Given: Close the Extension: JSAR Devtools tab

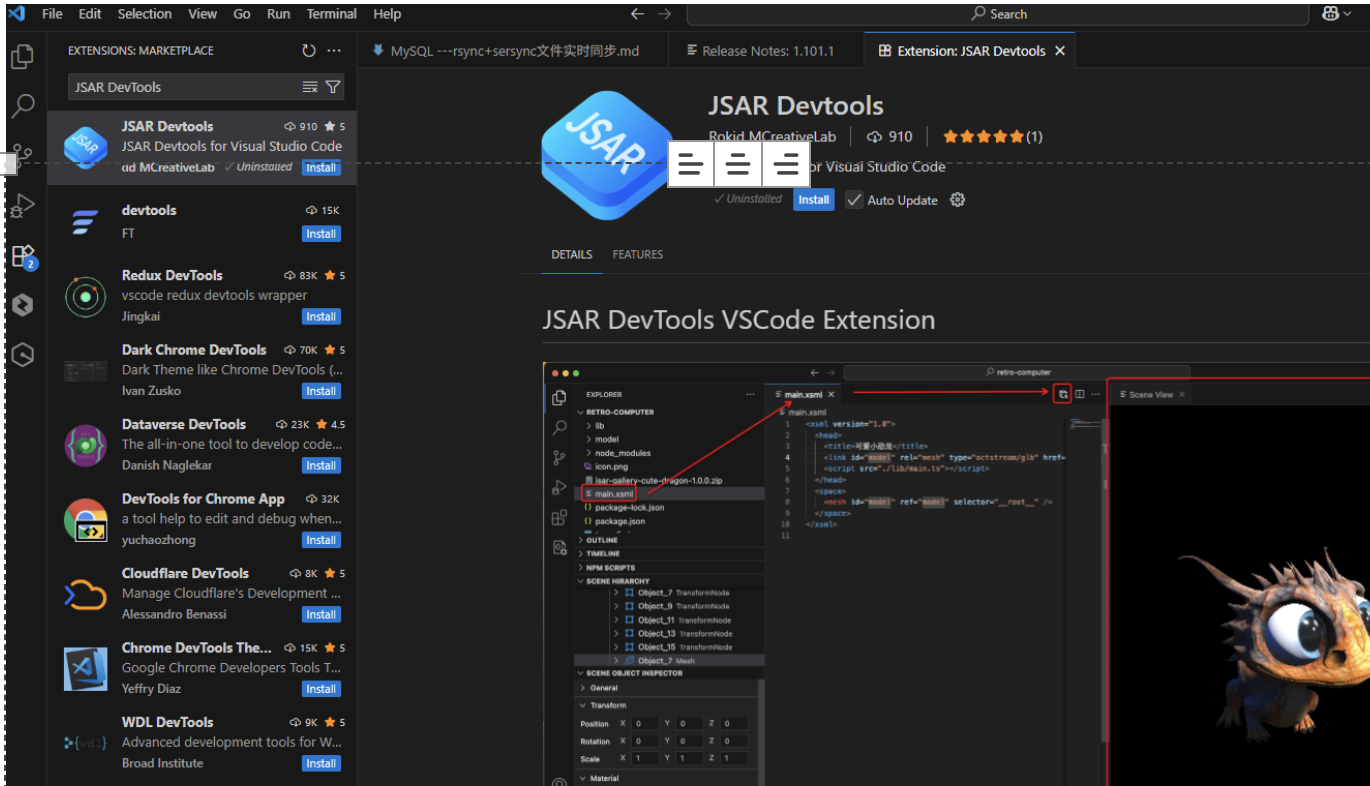Looking at the screenshot, I should [1060, 51].
